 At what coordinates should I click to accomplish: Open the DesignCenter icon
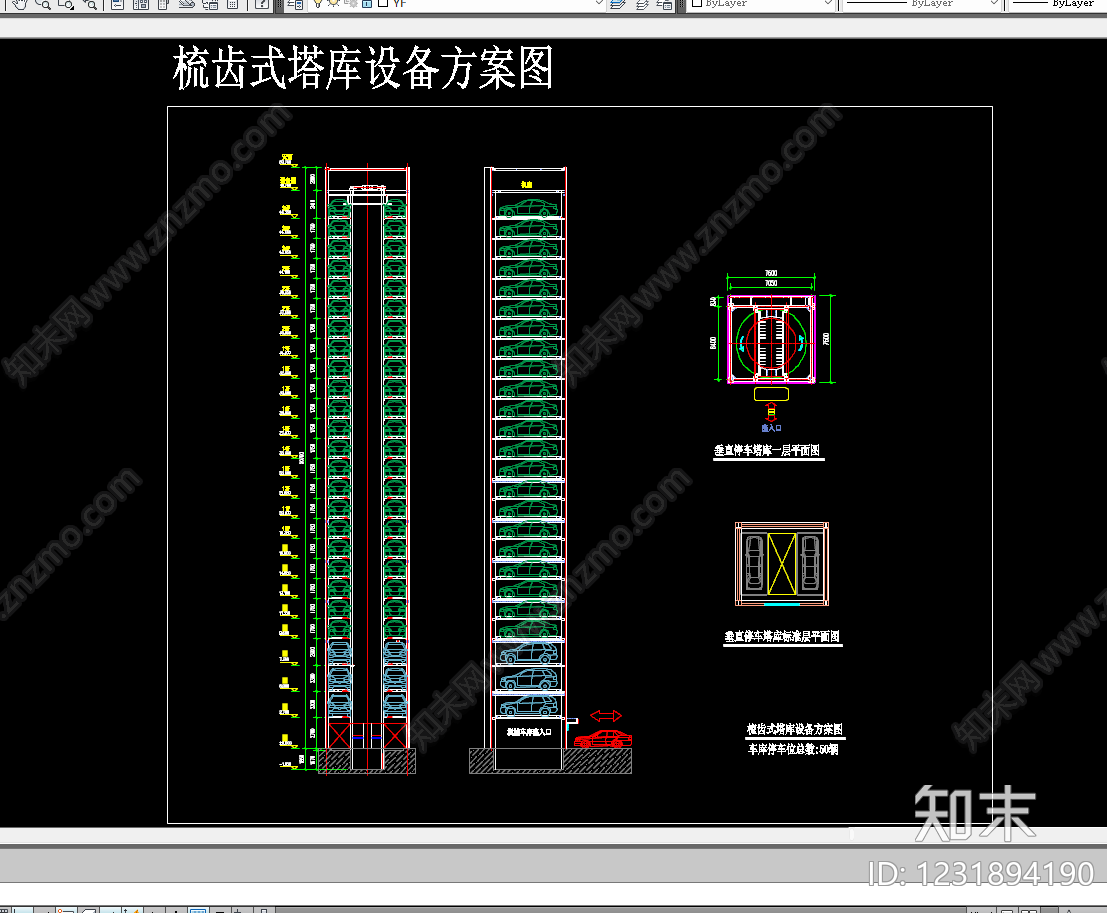tap(141, 4)
